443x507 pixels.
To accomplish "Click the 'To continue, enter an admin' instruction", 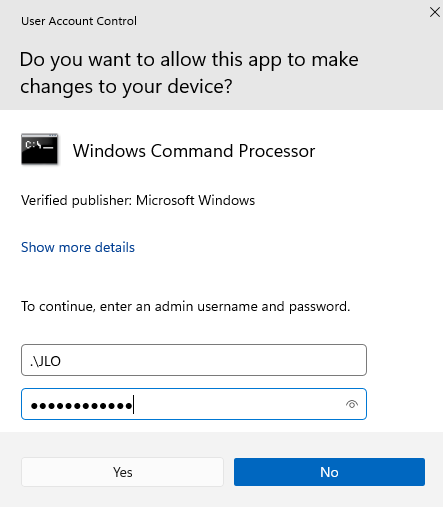I will pos(186,306).
